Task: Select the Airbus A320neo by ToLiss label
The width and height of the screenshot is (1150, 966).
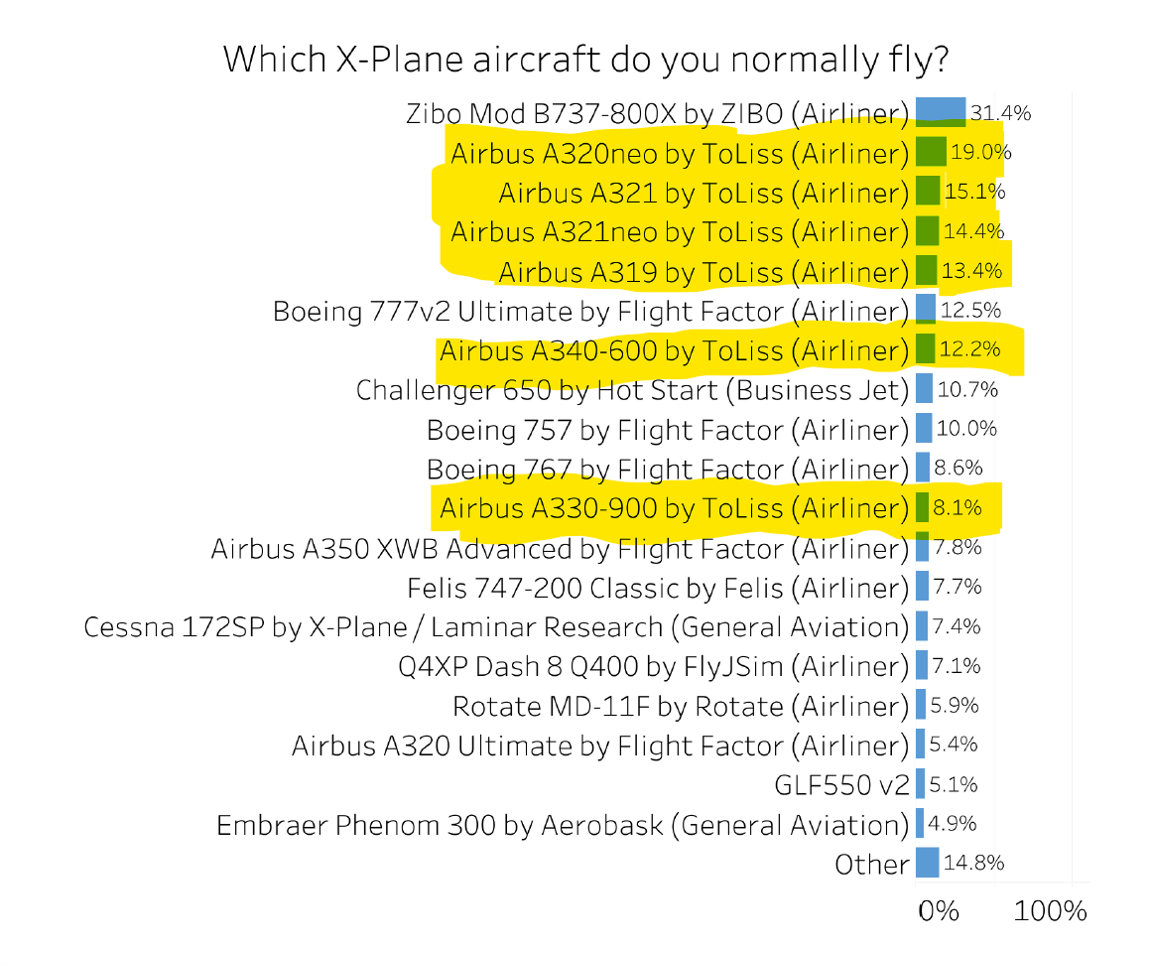Action: coord(679,153)
